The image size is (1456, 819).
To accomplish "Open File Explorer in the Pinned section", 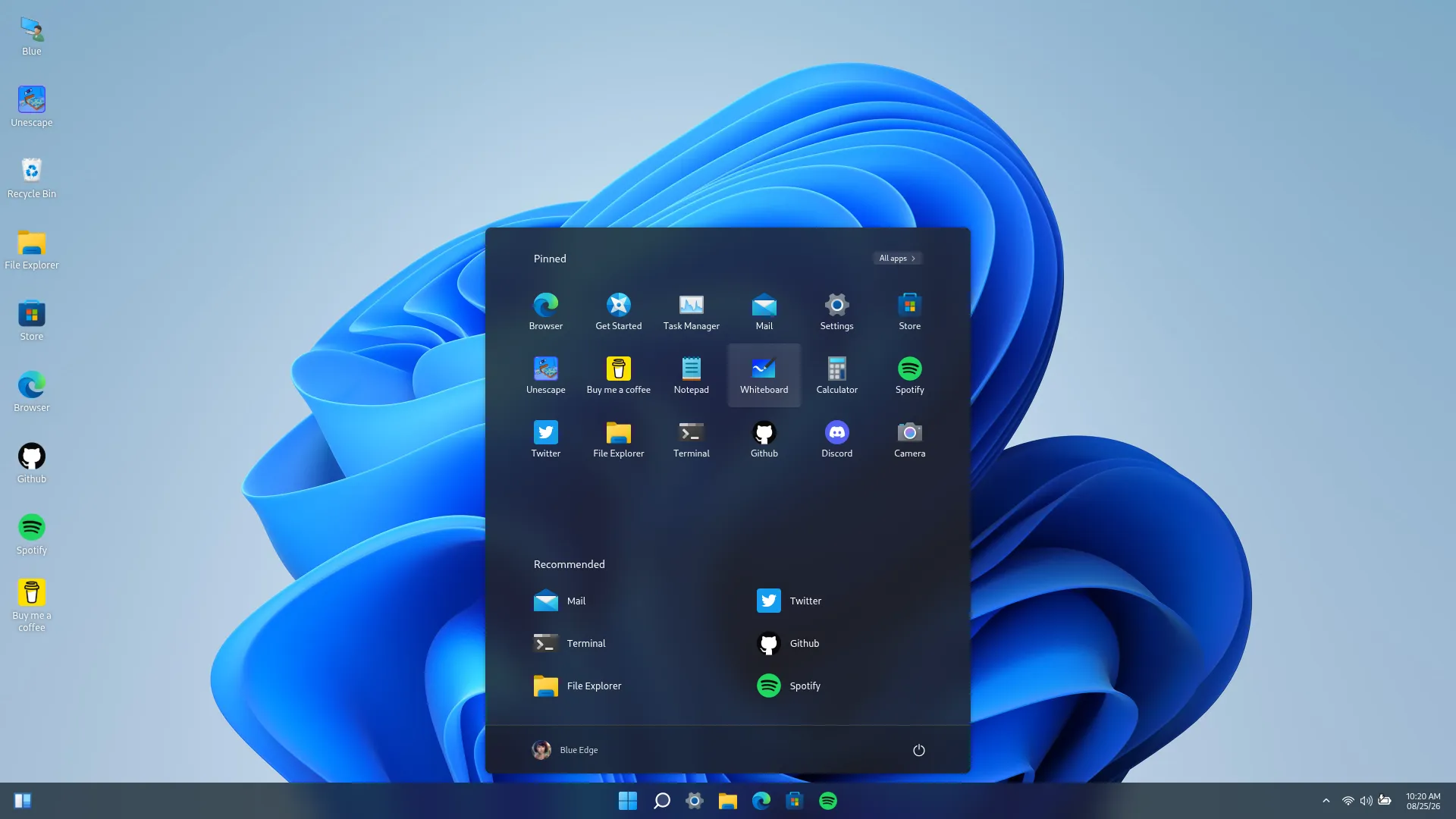I will point(619,439).
